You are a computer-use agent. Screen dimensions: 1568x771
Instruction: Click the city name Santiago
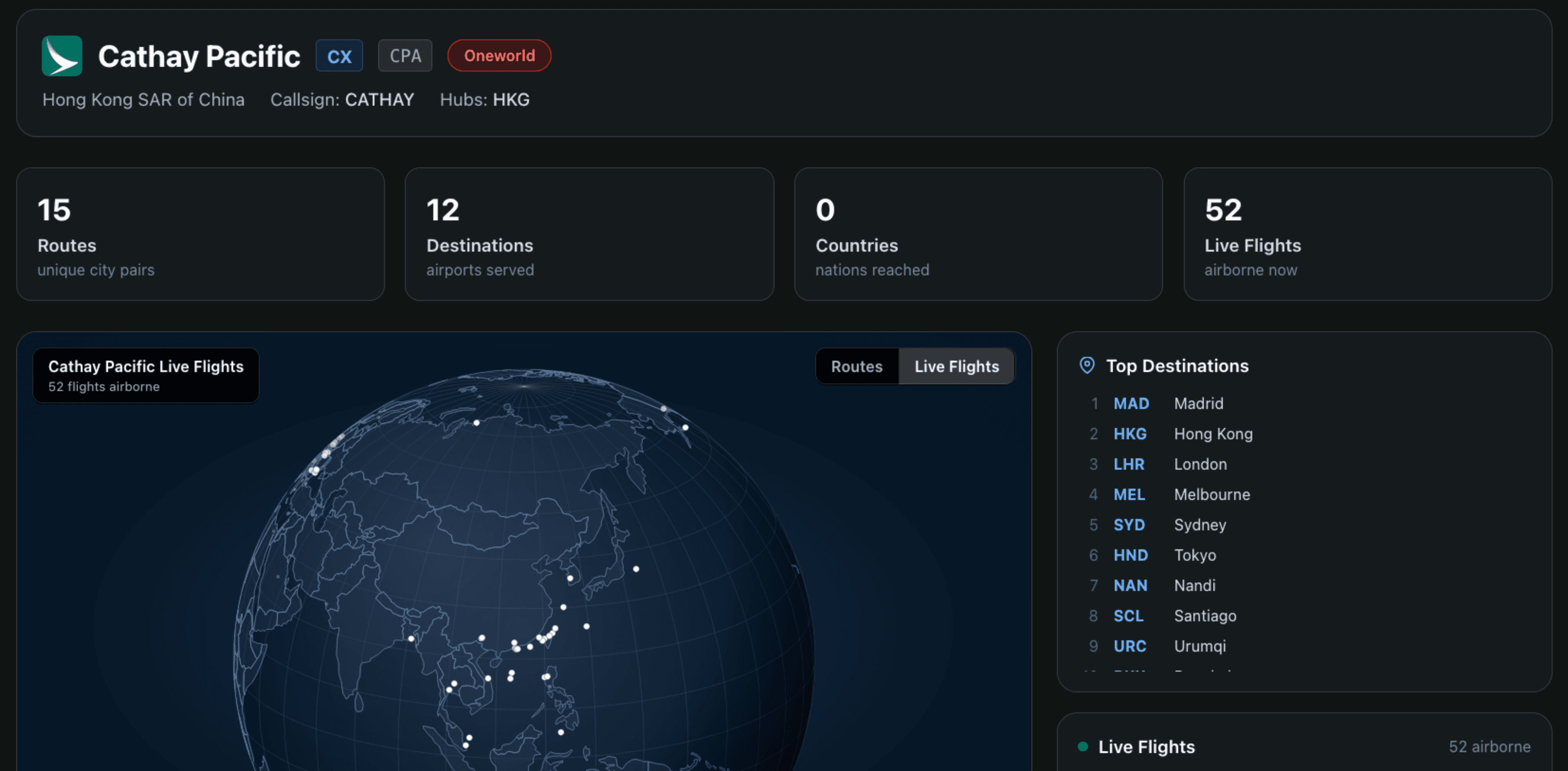(x=1205, y=616)
